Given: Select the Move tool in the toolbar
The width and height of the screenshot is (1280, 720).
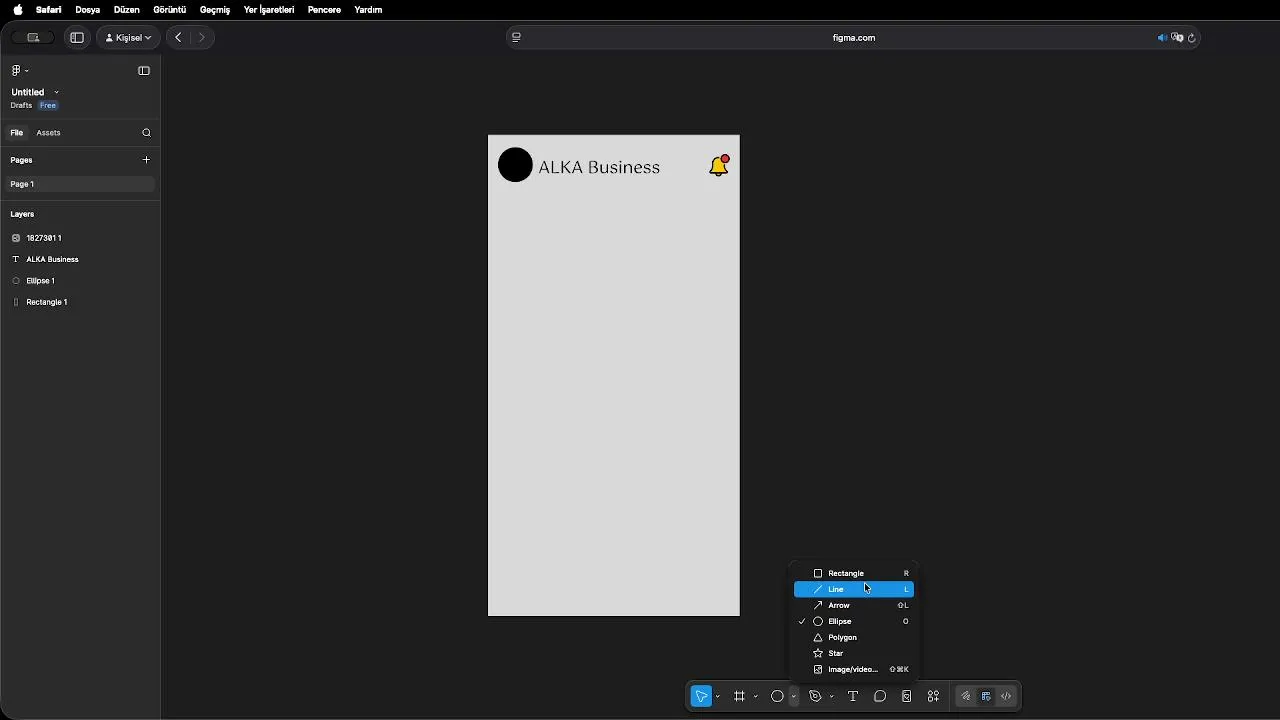Looking at the screenshot, I should (x=702, y=697).
